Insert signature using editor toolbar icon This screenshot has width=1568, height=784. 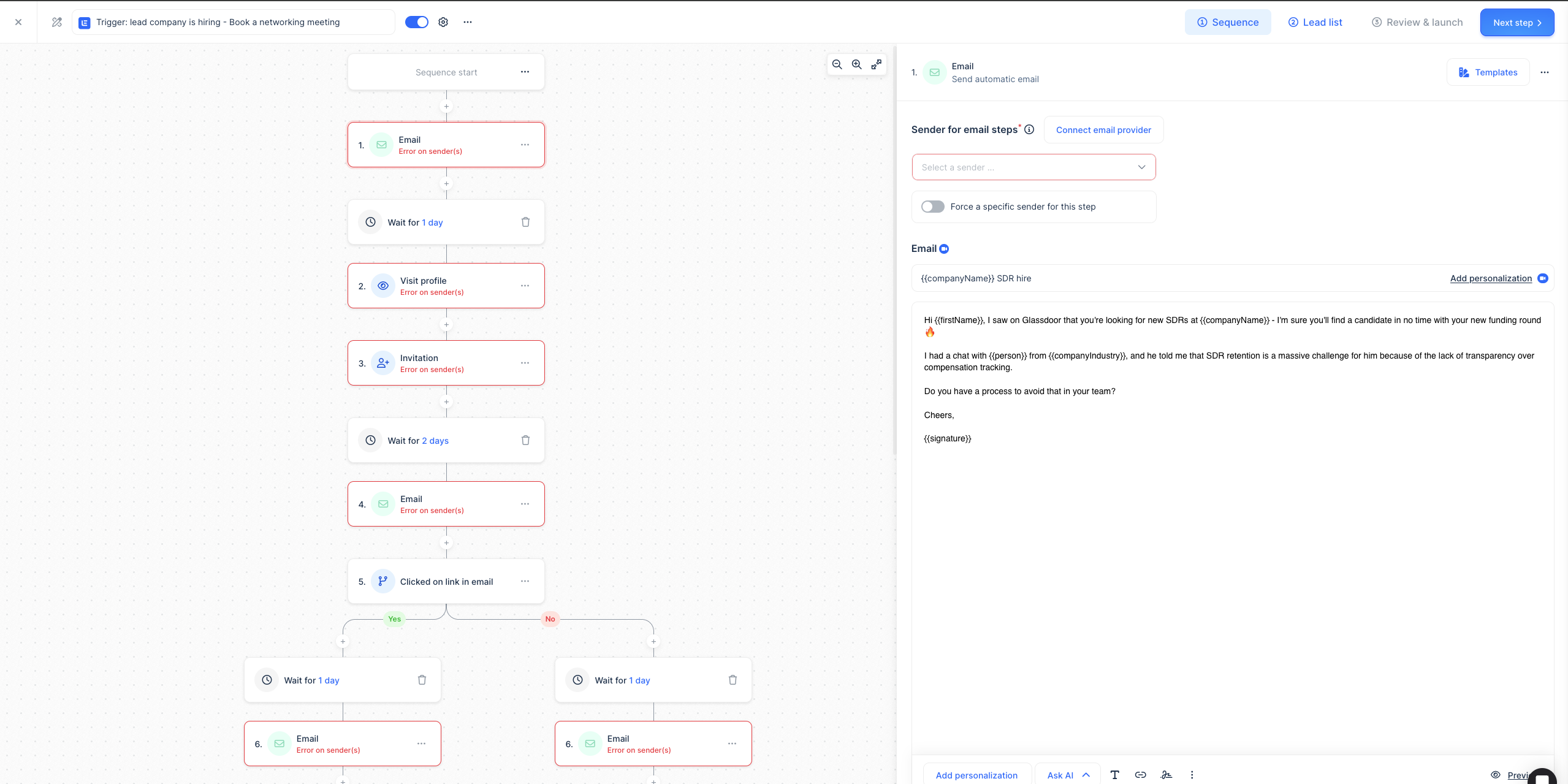pos(1166,775)
